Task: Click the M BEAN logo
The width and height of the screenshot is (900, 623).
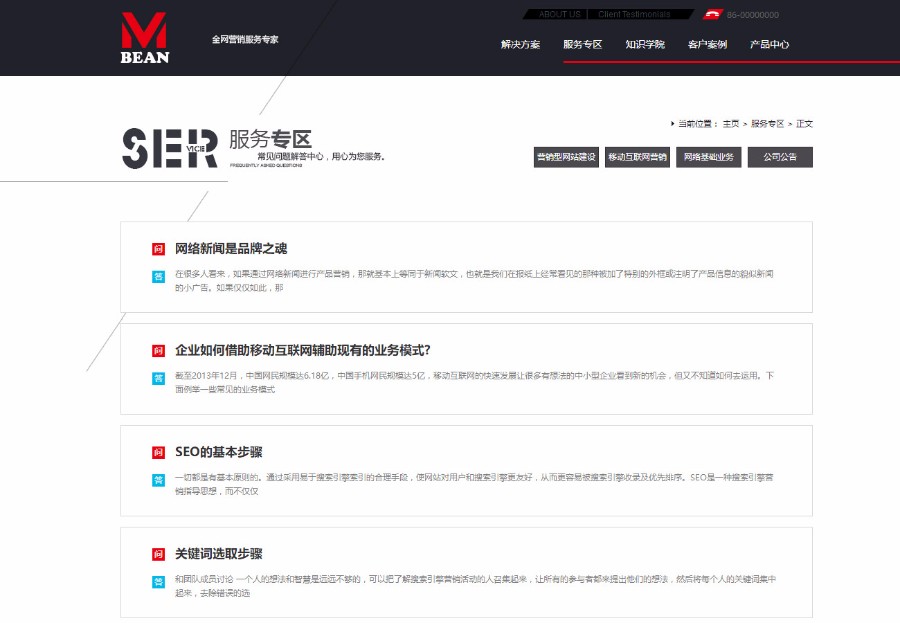Action: 145,37
